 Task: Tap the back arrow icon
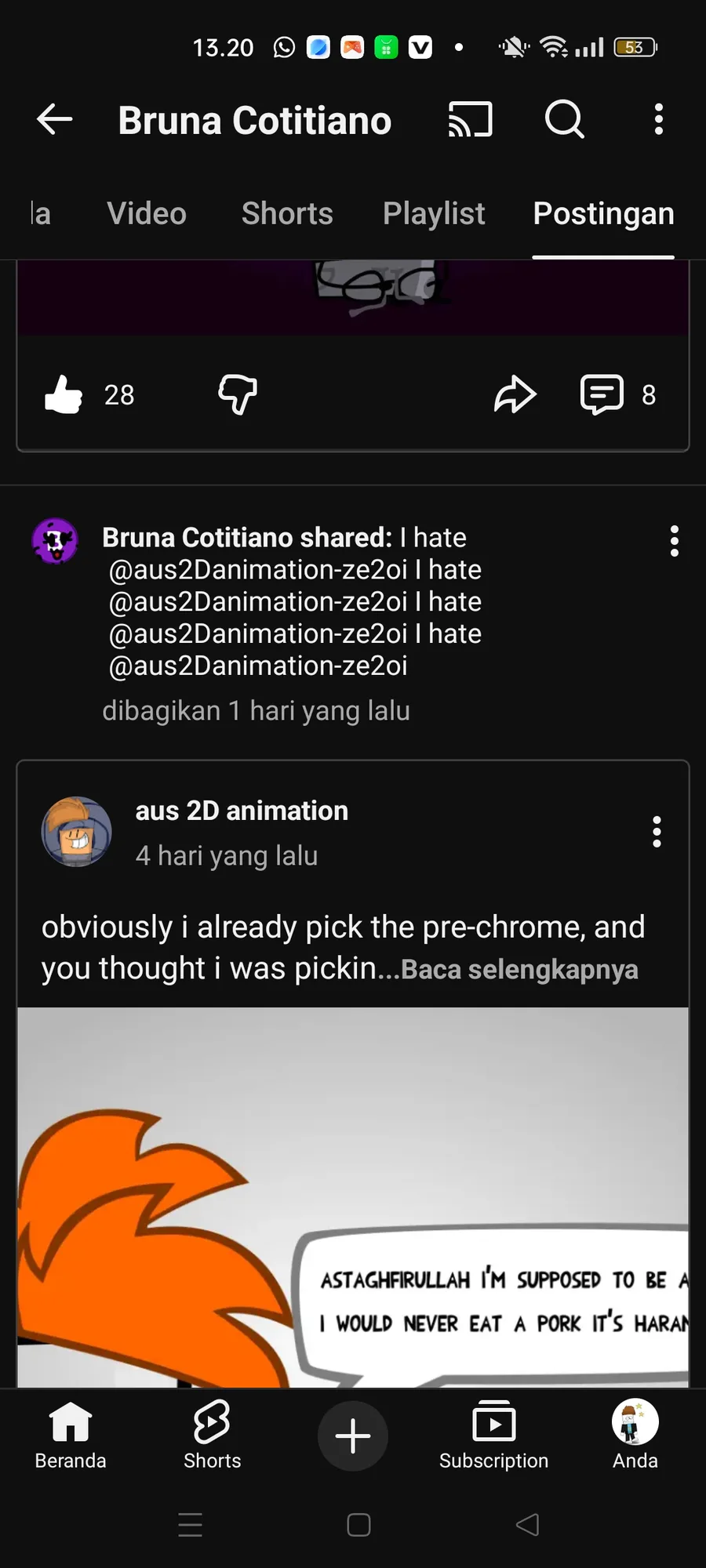(55, 120)
